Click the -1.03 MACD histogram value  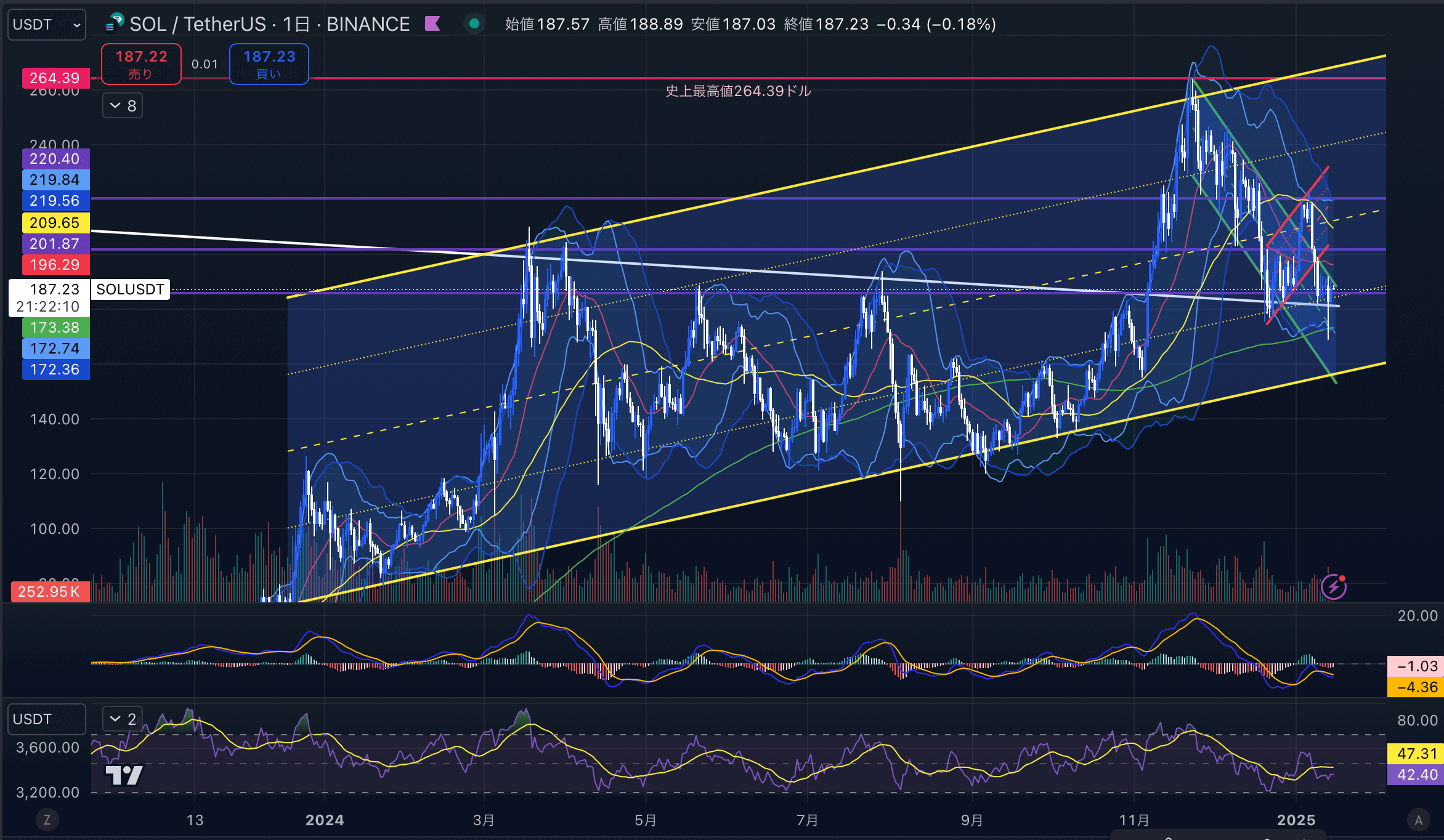pos(1415,666)
